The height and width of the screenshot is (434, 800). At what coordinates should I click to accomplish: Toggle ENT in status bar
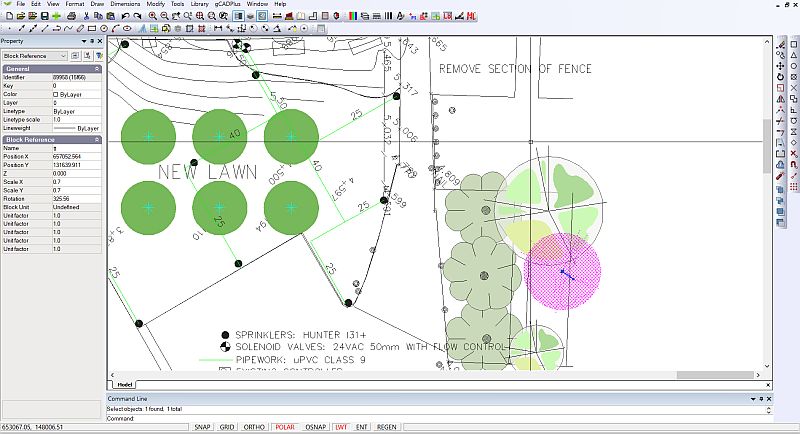click(361, 427)
